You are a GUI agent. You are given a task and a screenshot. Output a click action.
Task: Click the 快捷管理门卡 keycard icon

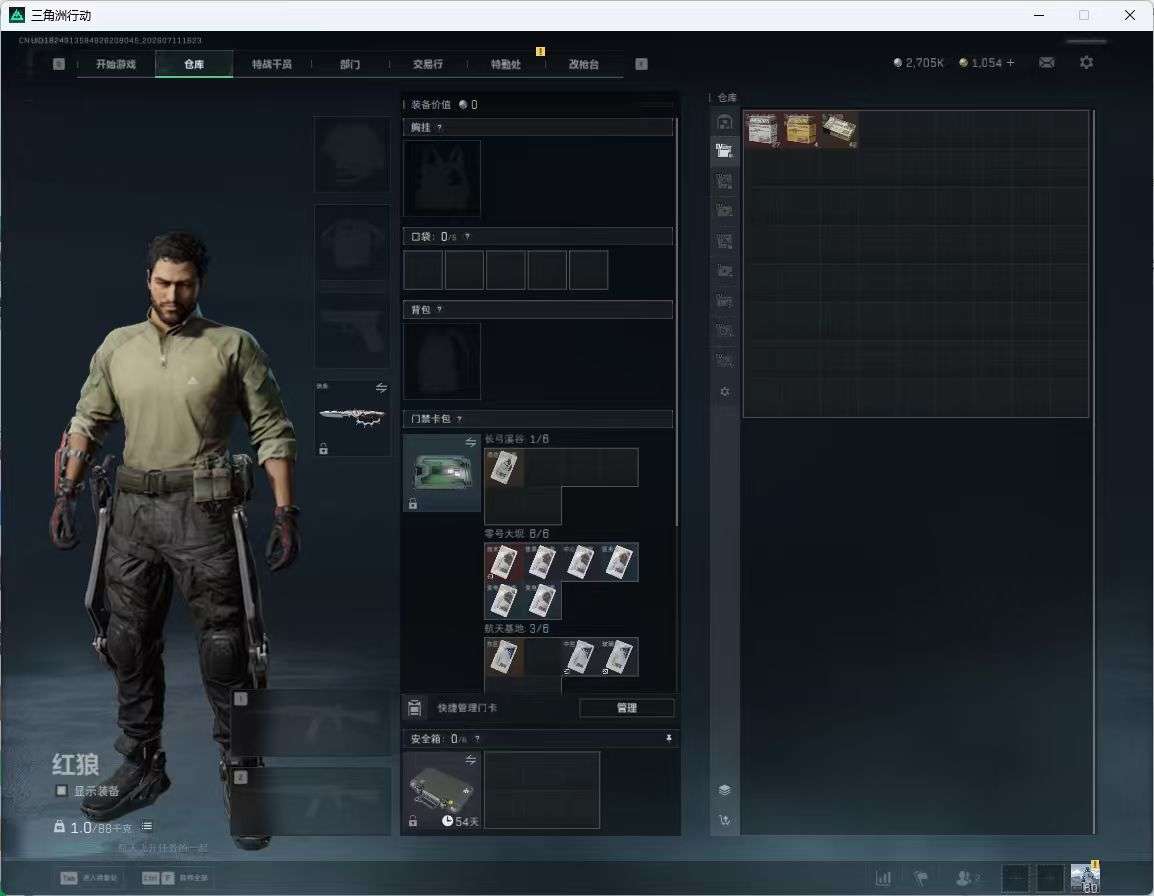[414, 708]
